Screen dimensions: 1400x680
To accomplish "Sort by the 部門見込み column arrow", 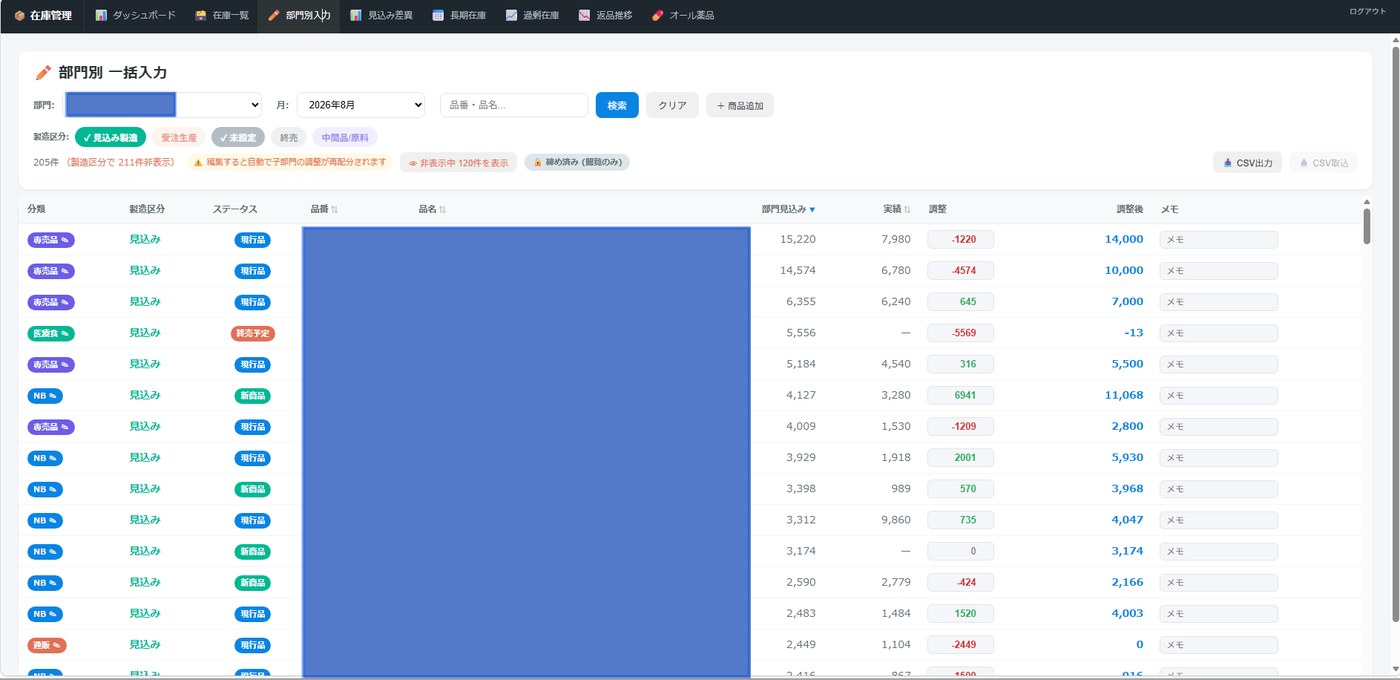I will click(812, 209).
